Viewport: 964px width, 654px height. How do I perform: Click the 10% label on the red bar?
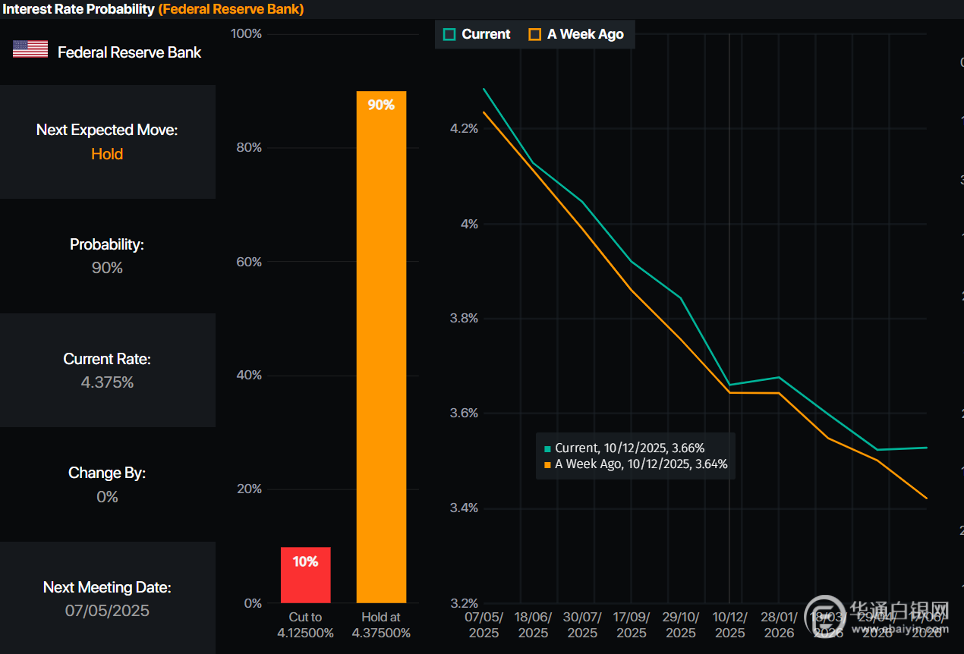pyautogui.click(x=306, y=562)
